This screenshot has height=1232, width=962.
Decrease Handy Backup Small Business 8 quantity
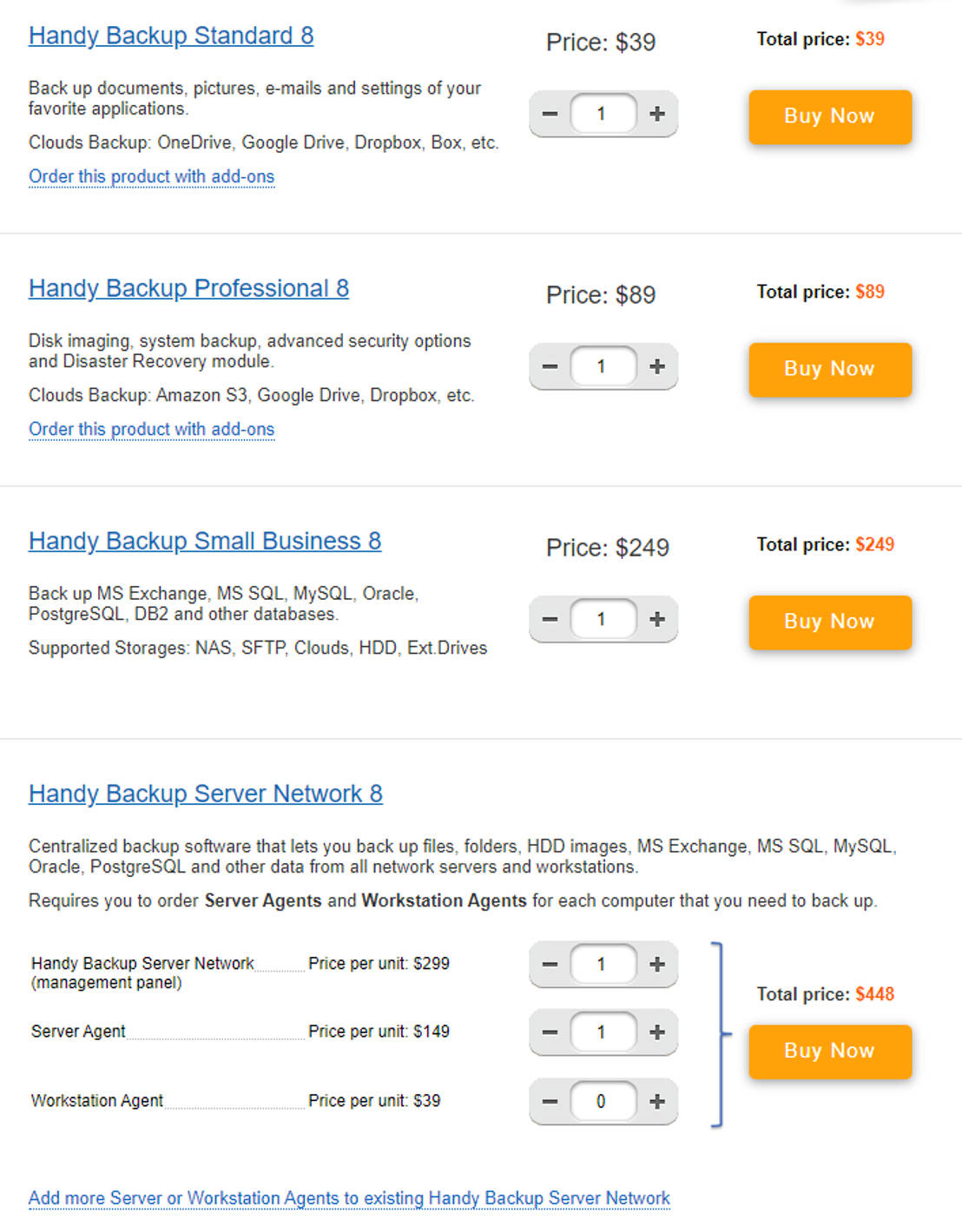coord(549,619)
